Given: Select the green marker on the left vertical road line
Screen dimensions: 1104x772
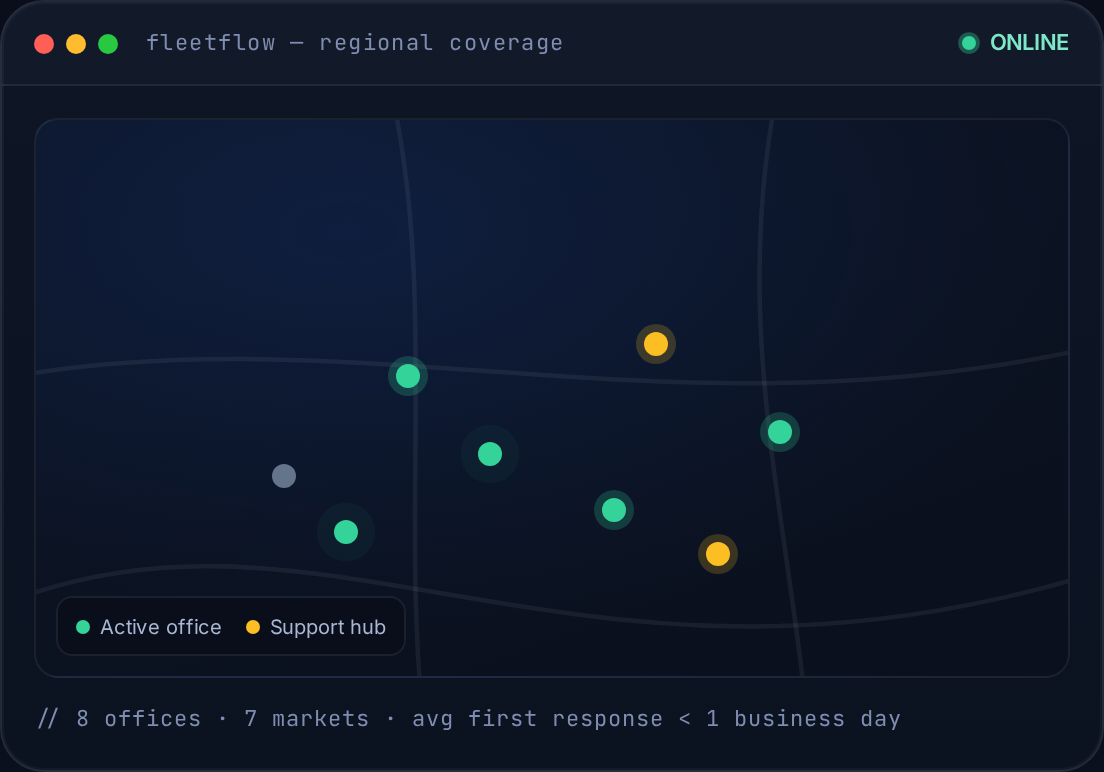Looking at the screenshot, I should pyautogui.click(x=408, y=376).
